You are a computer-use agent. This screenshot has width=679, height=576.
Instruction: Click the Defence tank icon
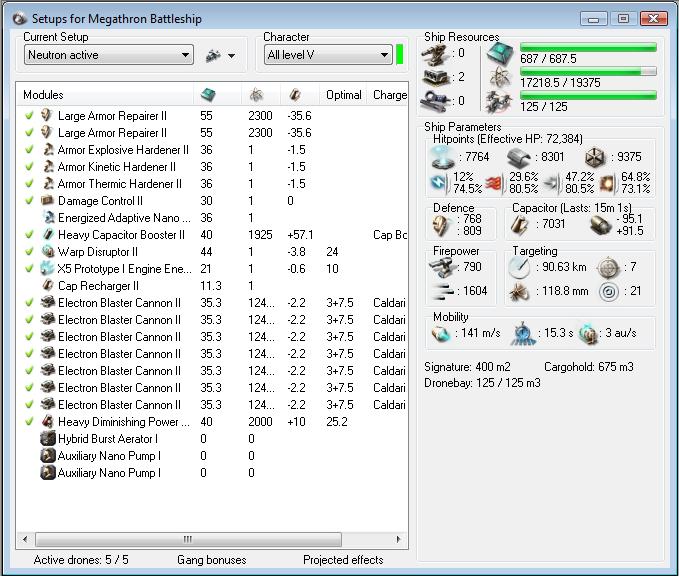[442, 225]
